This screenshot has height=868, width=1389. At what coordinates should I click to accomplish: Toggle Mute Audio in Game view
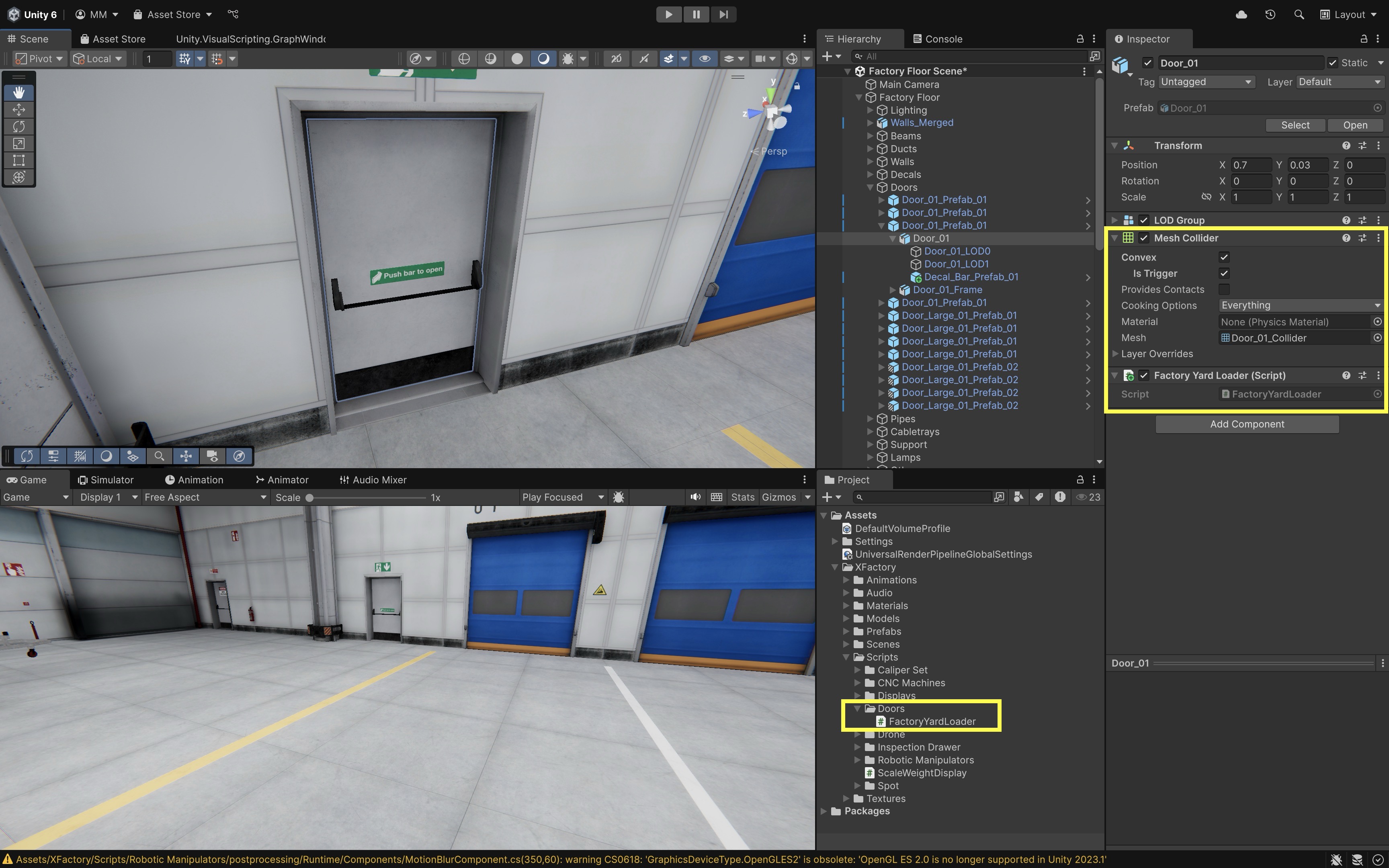(695, 497)
